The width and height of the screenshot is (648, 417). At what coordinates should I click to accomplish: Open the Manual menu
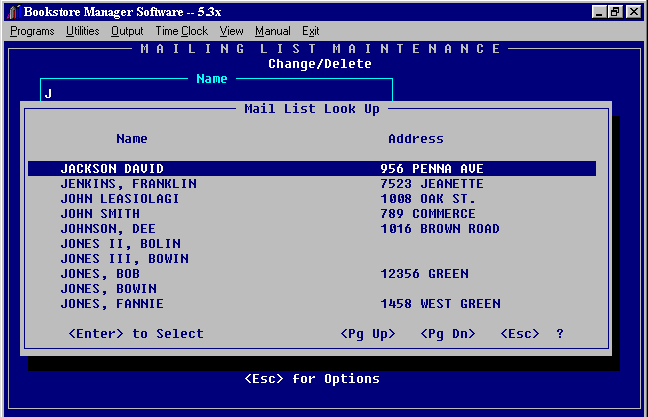(x=272, y=31)
